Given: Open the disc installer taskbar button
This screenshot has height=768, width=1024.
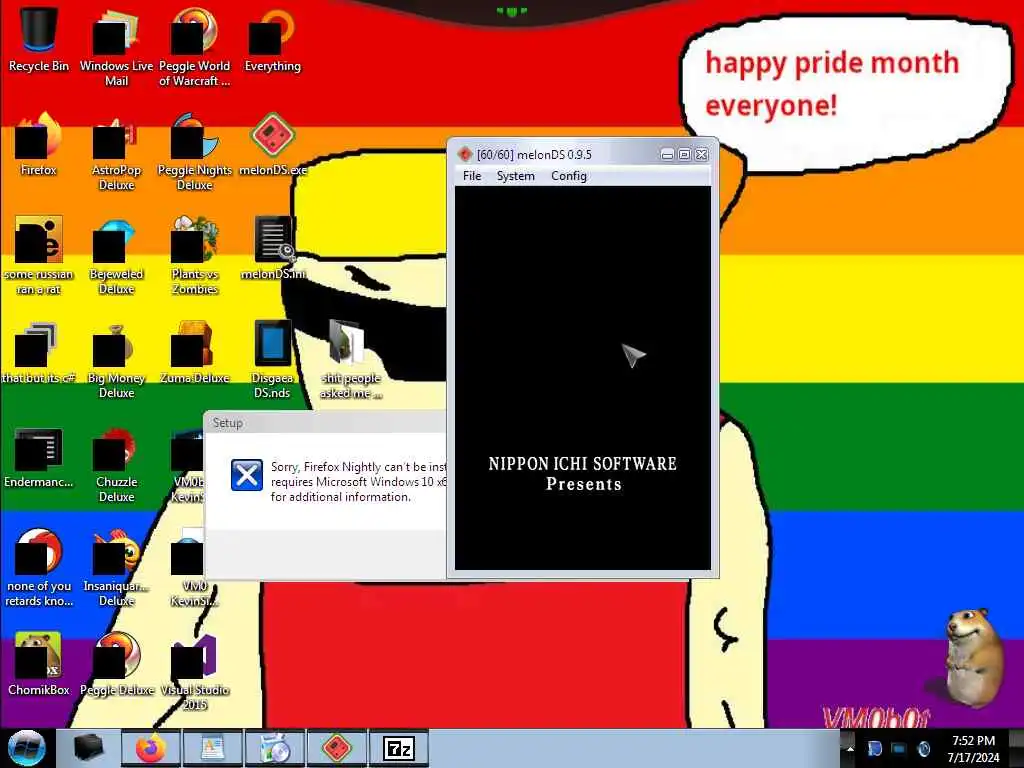Looking at the screenshot, I should [275, 748].
